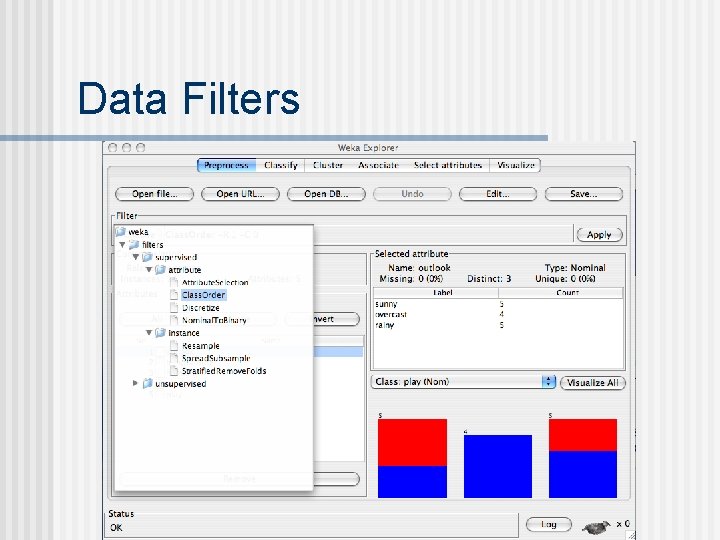Screen dimensions: 720x540
Task: Click the rainy row in label table
Action: tap(498, 325)
